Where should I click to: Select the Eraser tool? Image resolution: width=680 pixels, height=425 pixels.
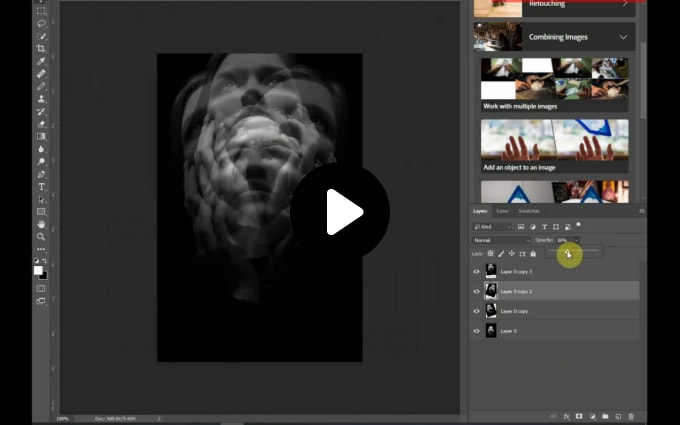[x=41, y=124]
